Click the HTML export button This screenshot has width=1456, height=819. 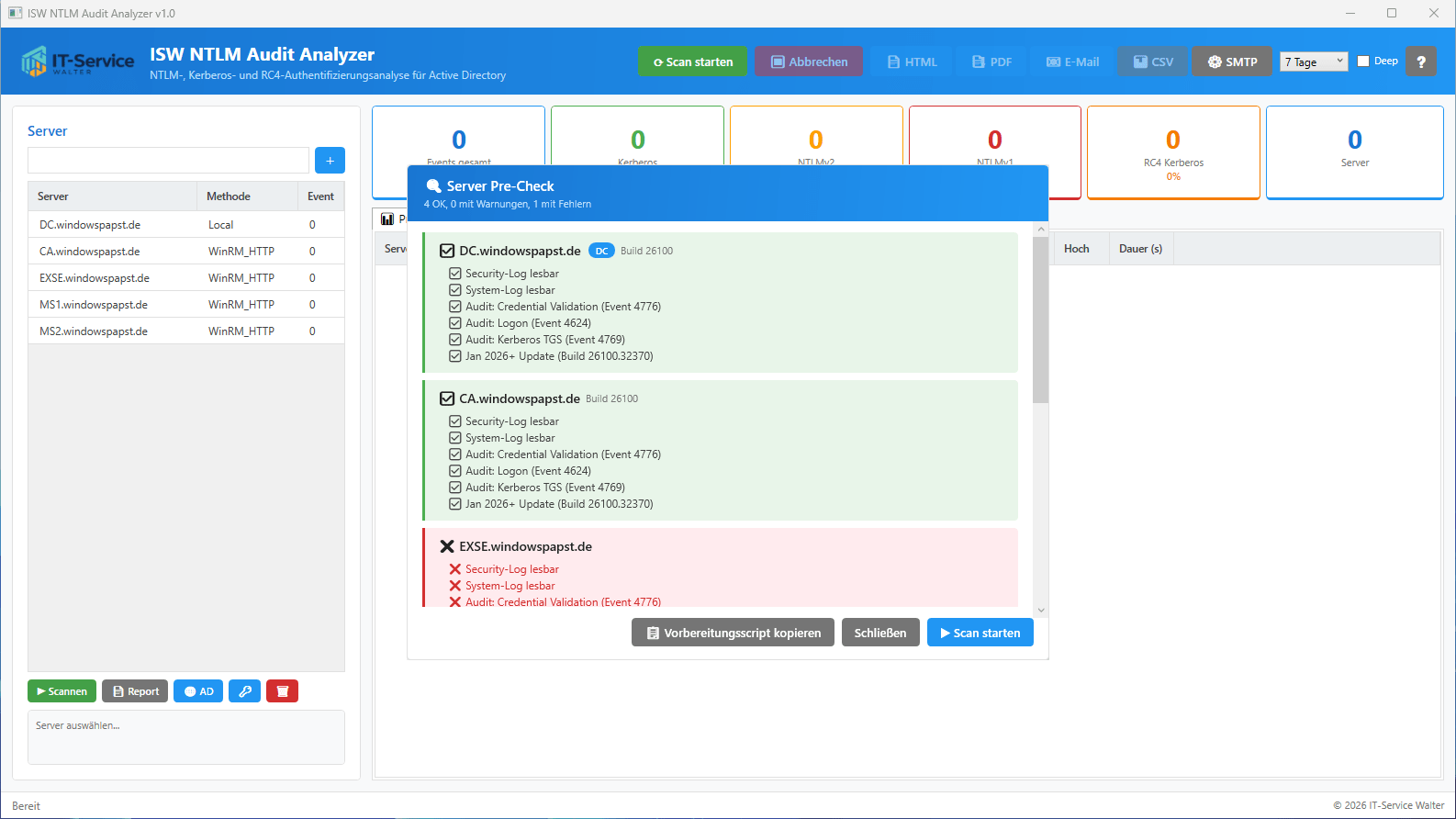[912, 62]
